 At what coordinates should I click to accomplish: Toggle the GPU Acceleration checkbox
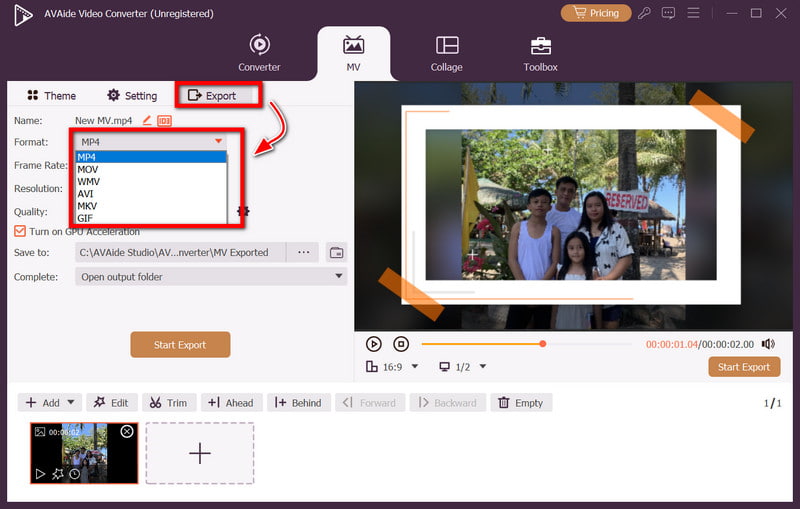click(x=20, y=231)
